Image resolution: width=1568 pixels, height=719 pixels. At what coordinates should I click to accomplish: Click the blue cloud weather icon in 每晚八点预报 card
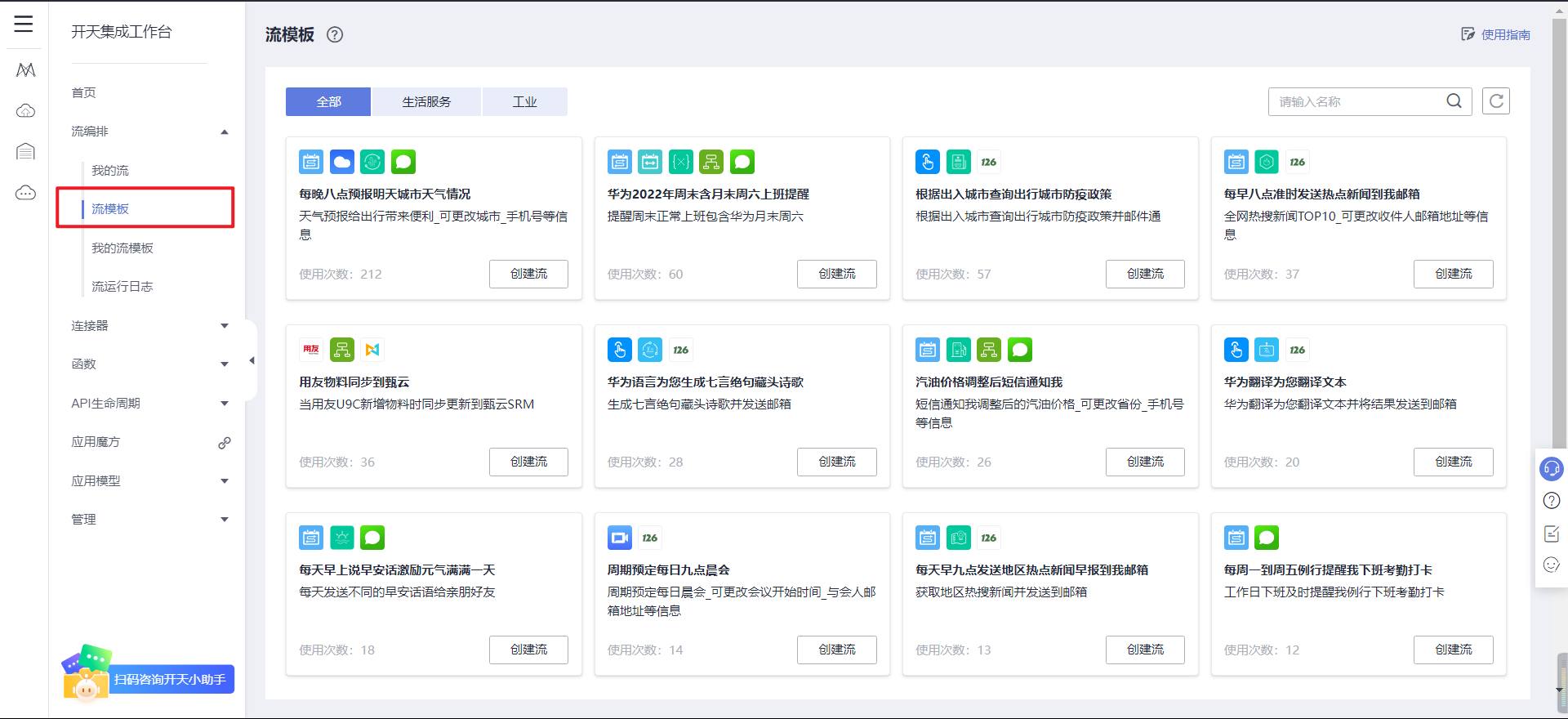pyautogui.click(x=342, y=162)
